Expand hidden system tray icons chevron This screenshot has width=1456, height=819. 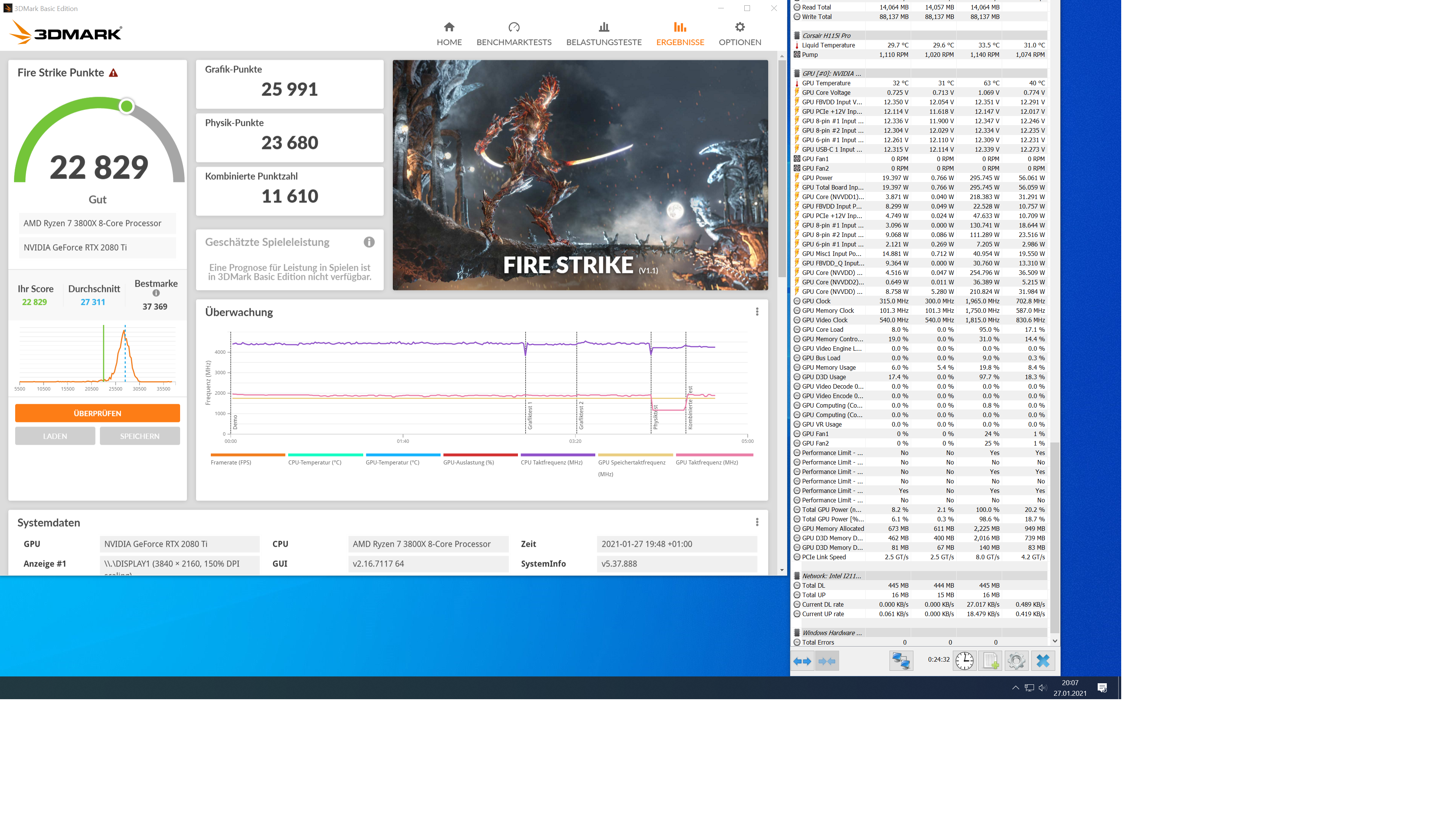(x=1015, y=688)
